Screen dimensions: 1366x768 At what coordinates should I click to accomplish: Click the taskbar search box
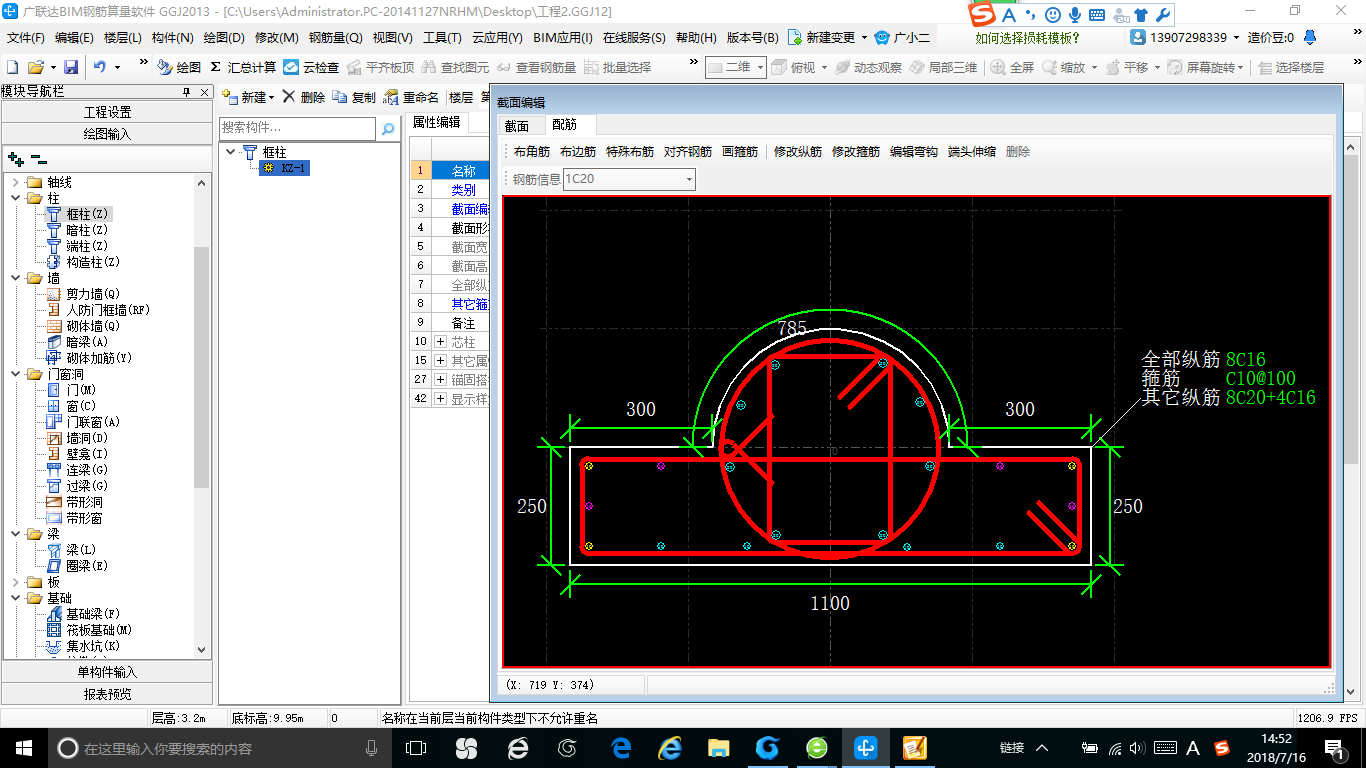coord(220,748)
